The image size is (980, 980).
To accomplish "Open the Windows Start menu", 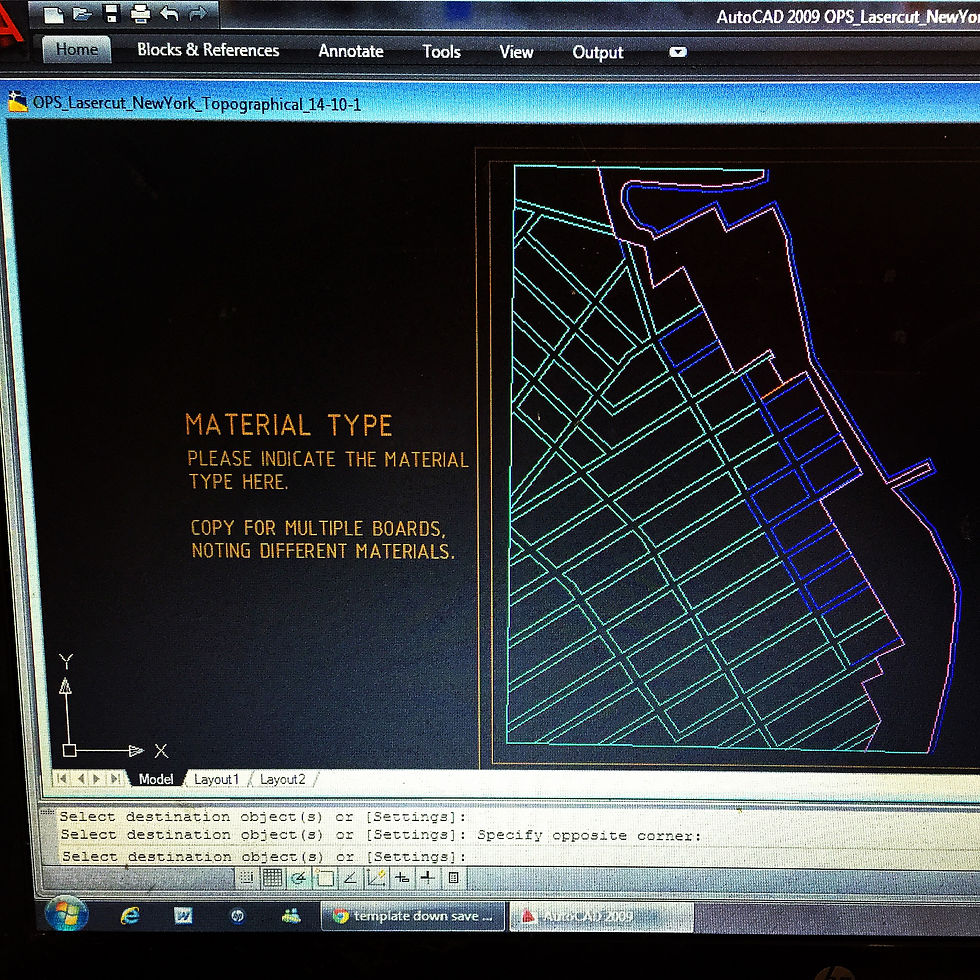I will pos(66,914).
